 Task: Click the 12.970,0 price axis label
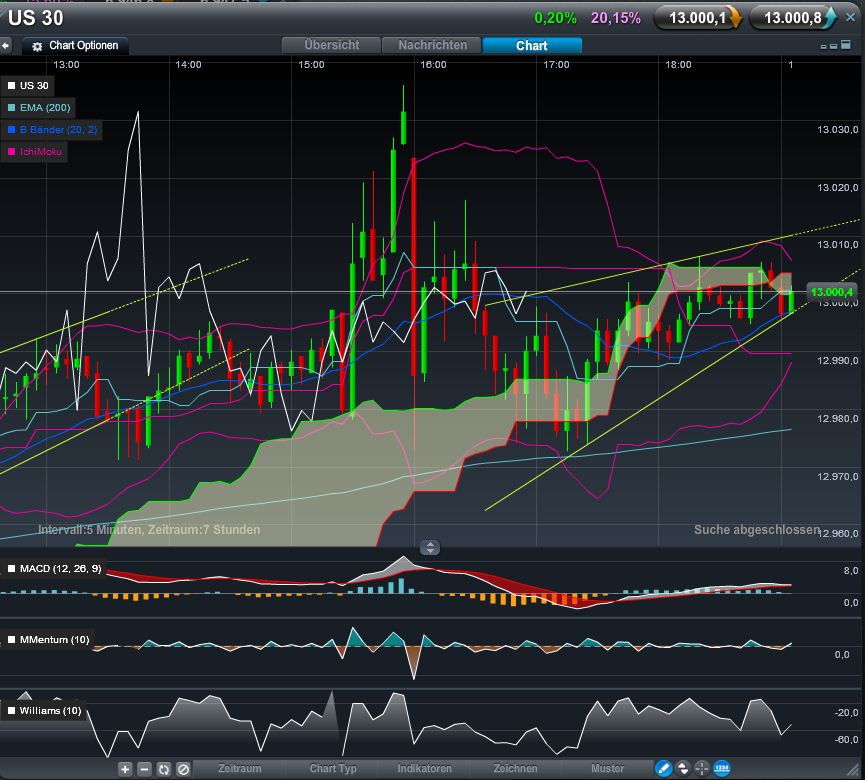tap(837, 477)
